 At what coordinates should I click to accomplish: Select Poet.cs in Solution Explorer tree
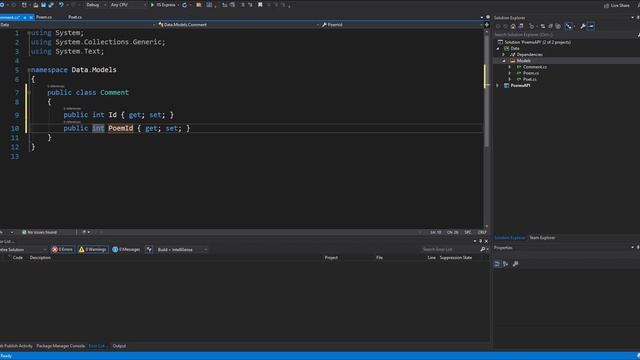(x=530, y=79)
